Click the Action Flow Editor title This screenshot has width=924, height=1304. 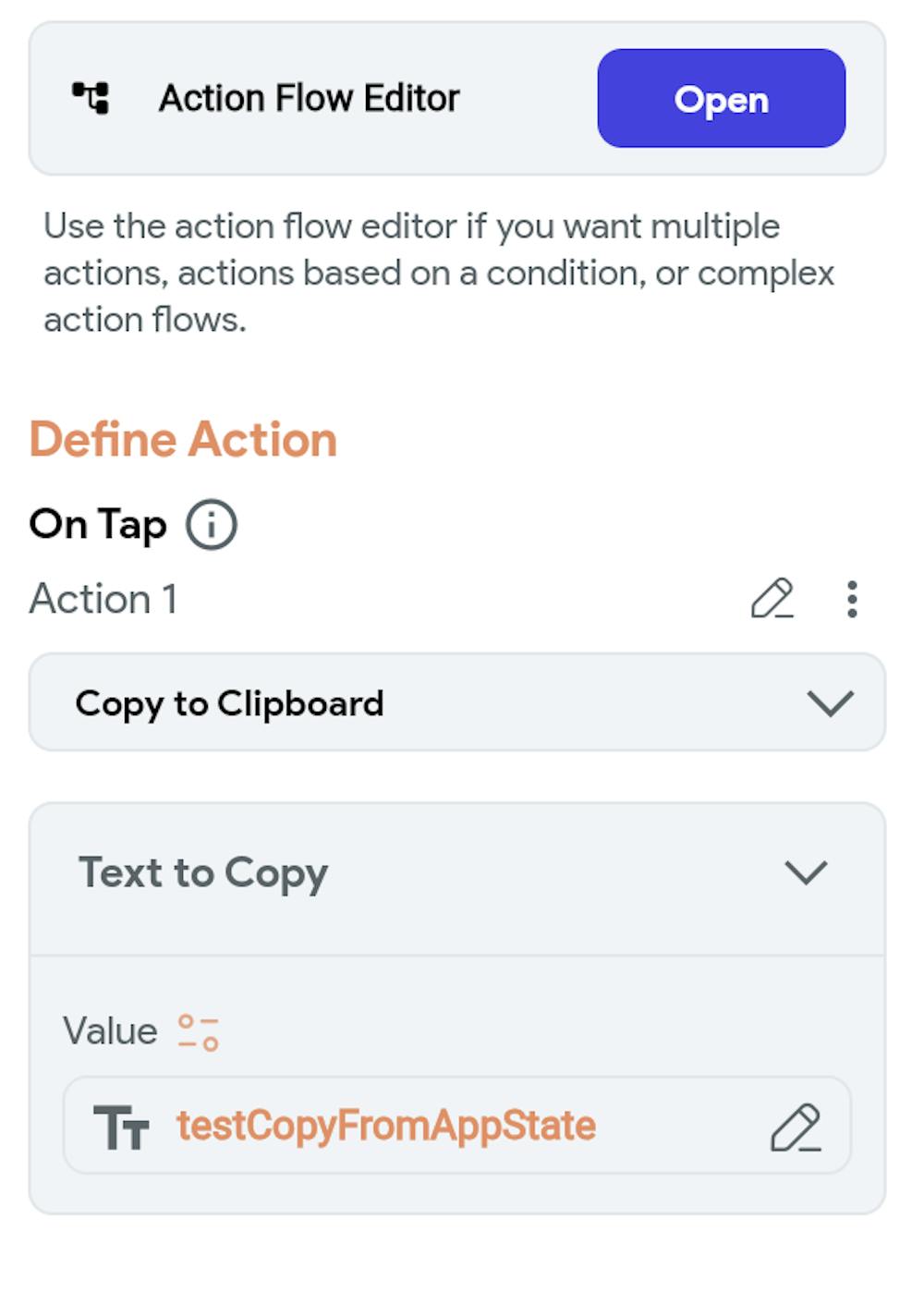pos(309,98)
